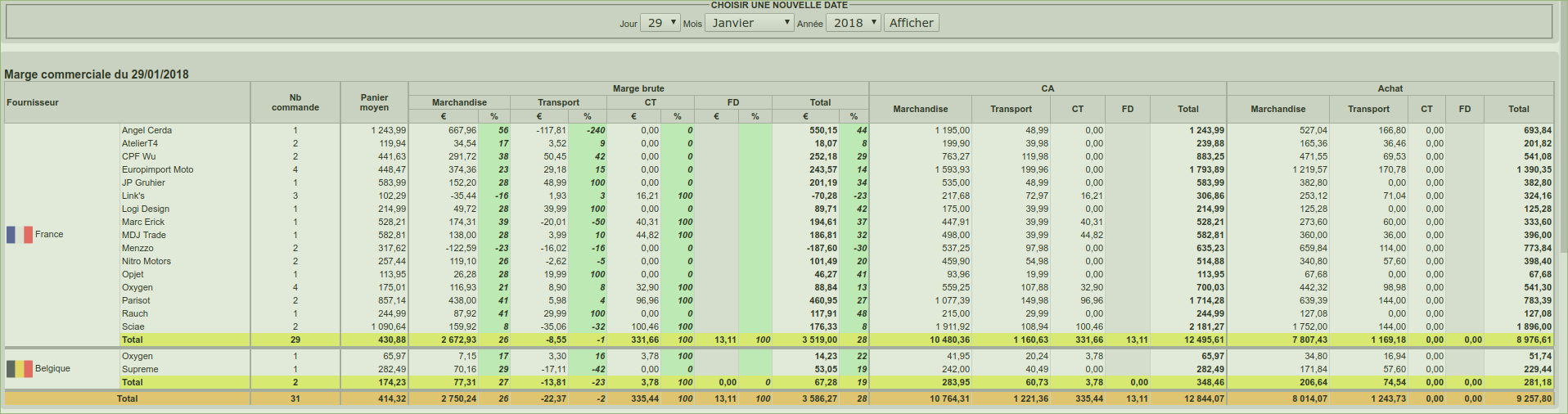1568x414 pixels.
Task: Click the France country label
Action: tap(49, 234)
